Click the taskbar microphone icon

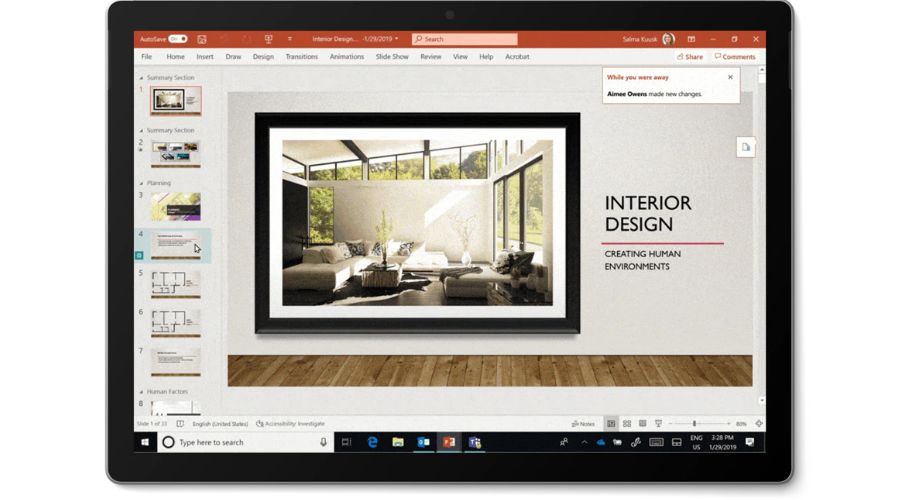pyautogui.click(x=323, y=442)
